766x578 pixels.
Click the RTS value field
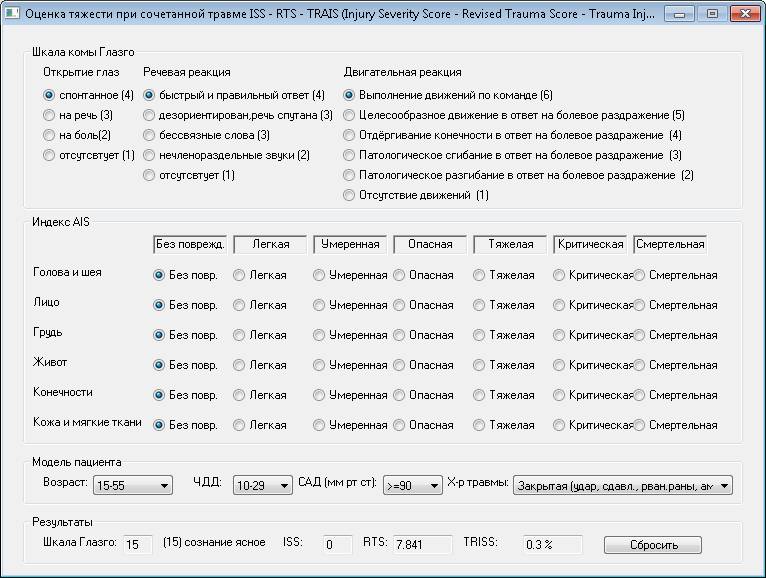421,544
